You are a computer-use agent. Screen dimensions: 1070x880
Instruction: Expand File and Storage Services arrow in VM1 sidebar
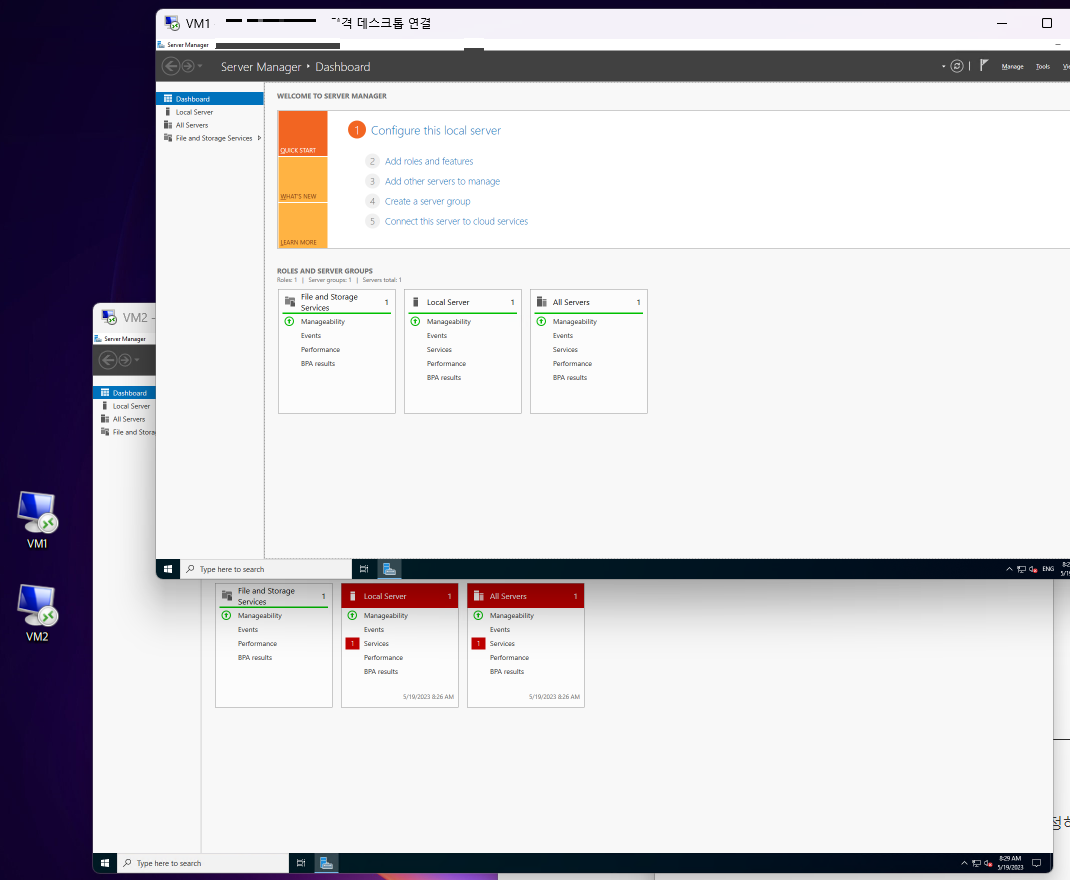click(259, 138)
